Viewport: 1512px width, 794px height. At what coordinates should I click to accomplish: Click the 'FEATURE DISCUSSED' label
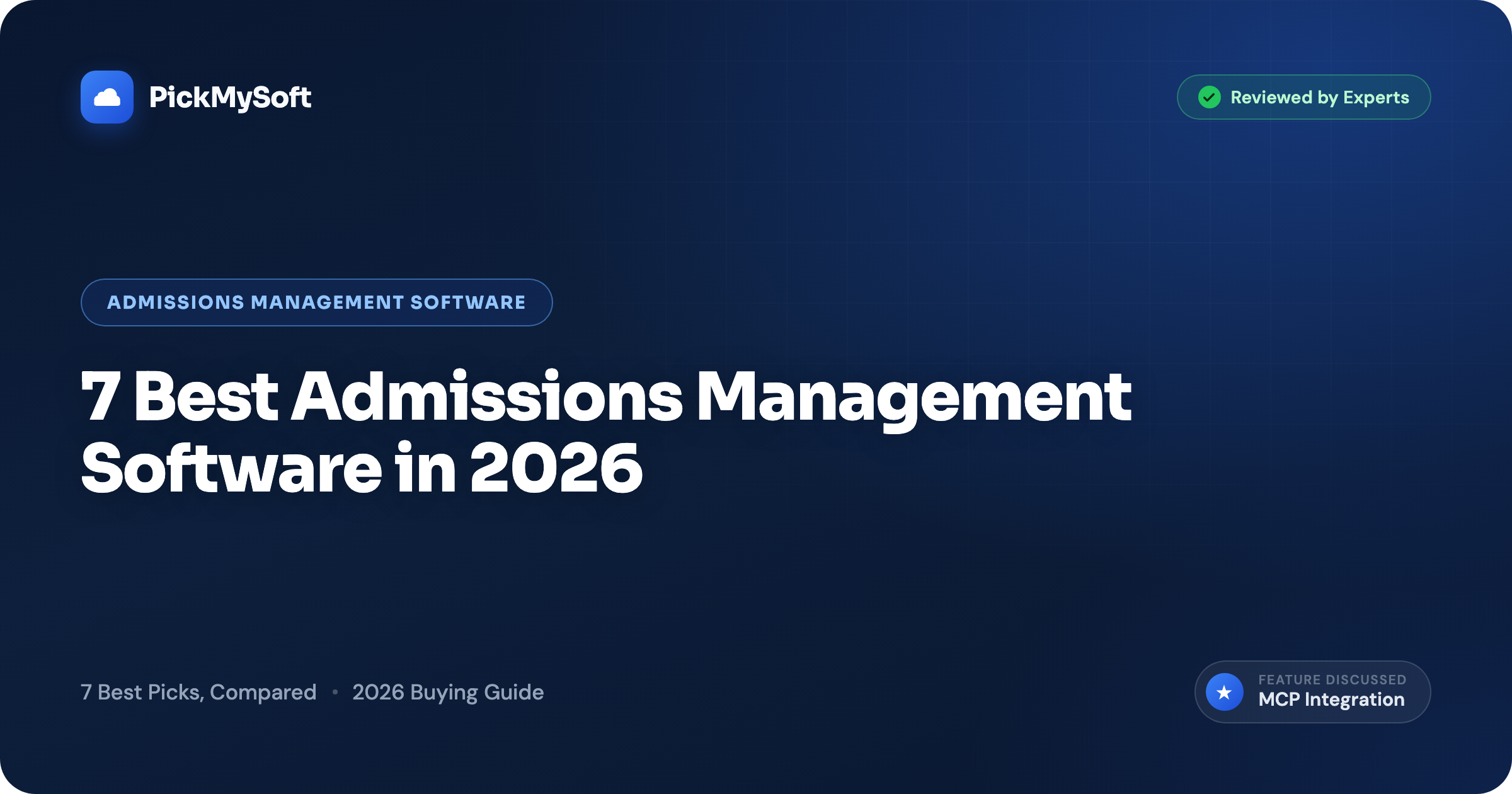[1332, 679]
